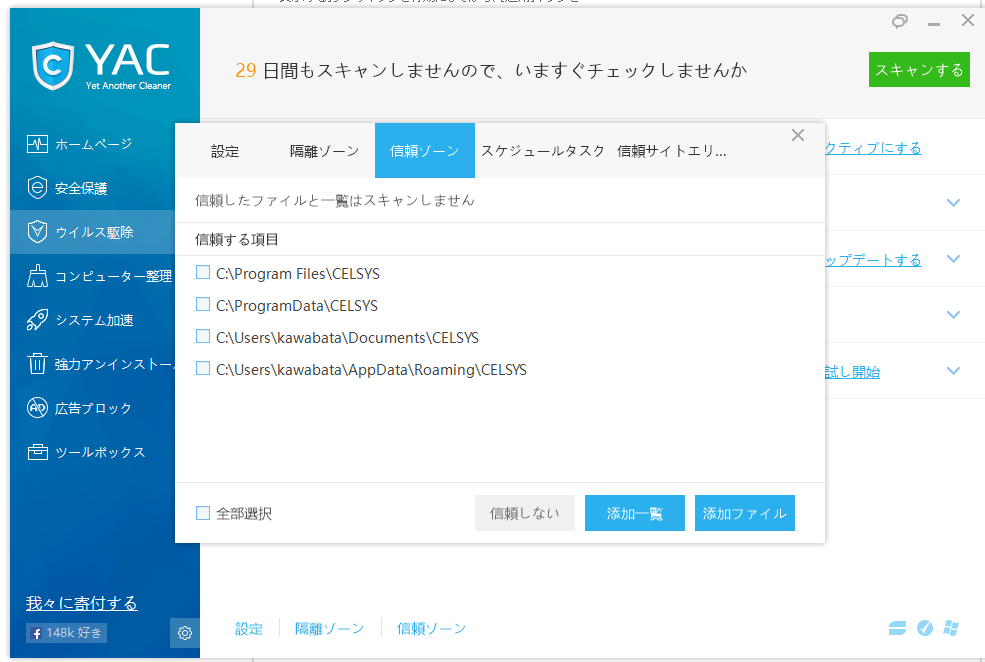Viewport: 985px width, 662px height.
Task: Open 広告ブロック via its AD icon
Action: pos(37,408)
